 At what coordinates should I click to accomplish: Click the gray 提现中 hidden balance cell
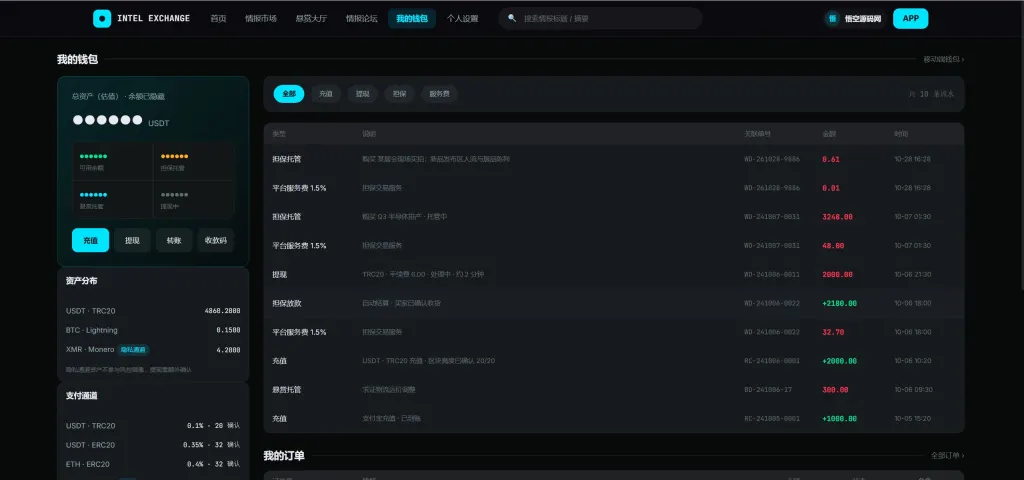pos(193,199)
